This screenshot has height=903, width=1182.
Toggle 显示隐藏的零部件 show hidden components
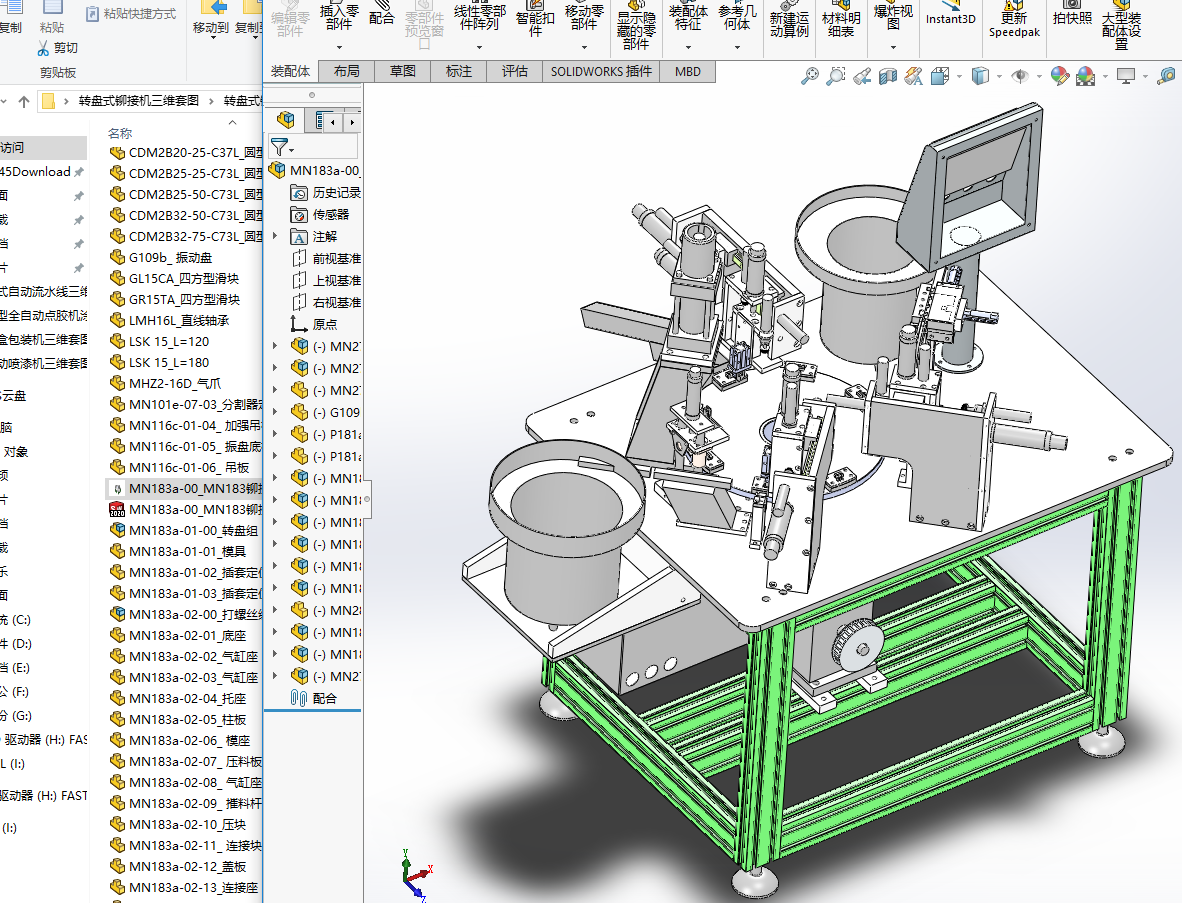pyautogui.click(x=635, y=30)
